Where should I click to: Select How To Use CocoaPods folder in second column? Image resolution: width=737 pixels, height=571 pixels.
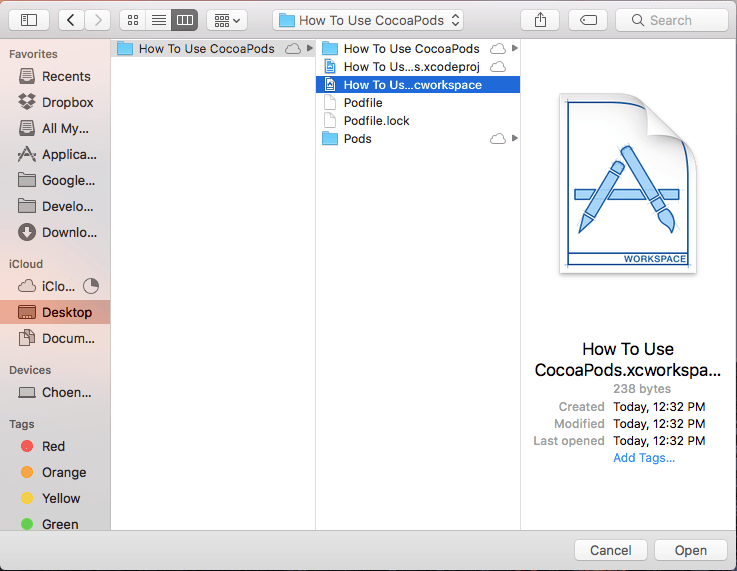pos(418,48)
